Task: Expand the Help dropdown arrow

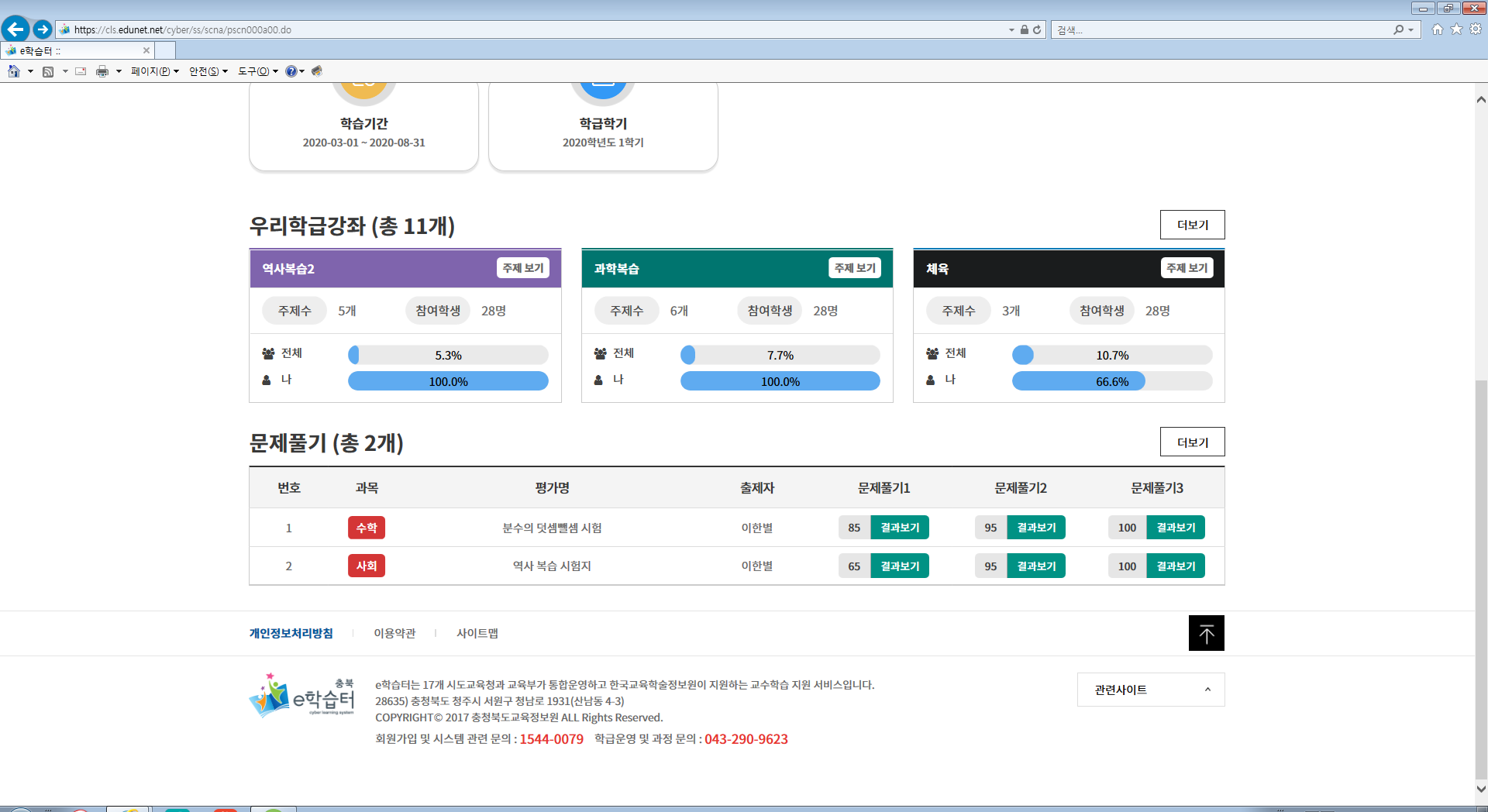Action: (301, 71)
